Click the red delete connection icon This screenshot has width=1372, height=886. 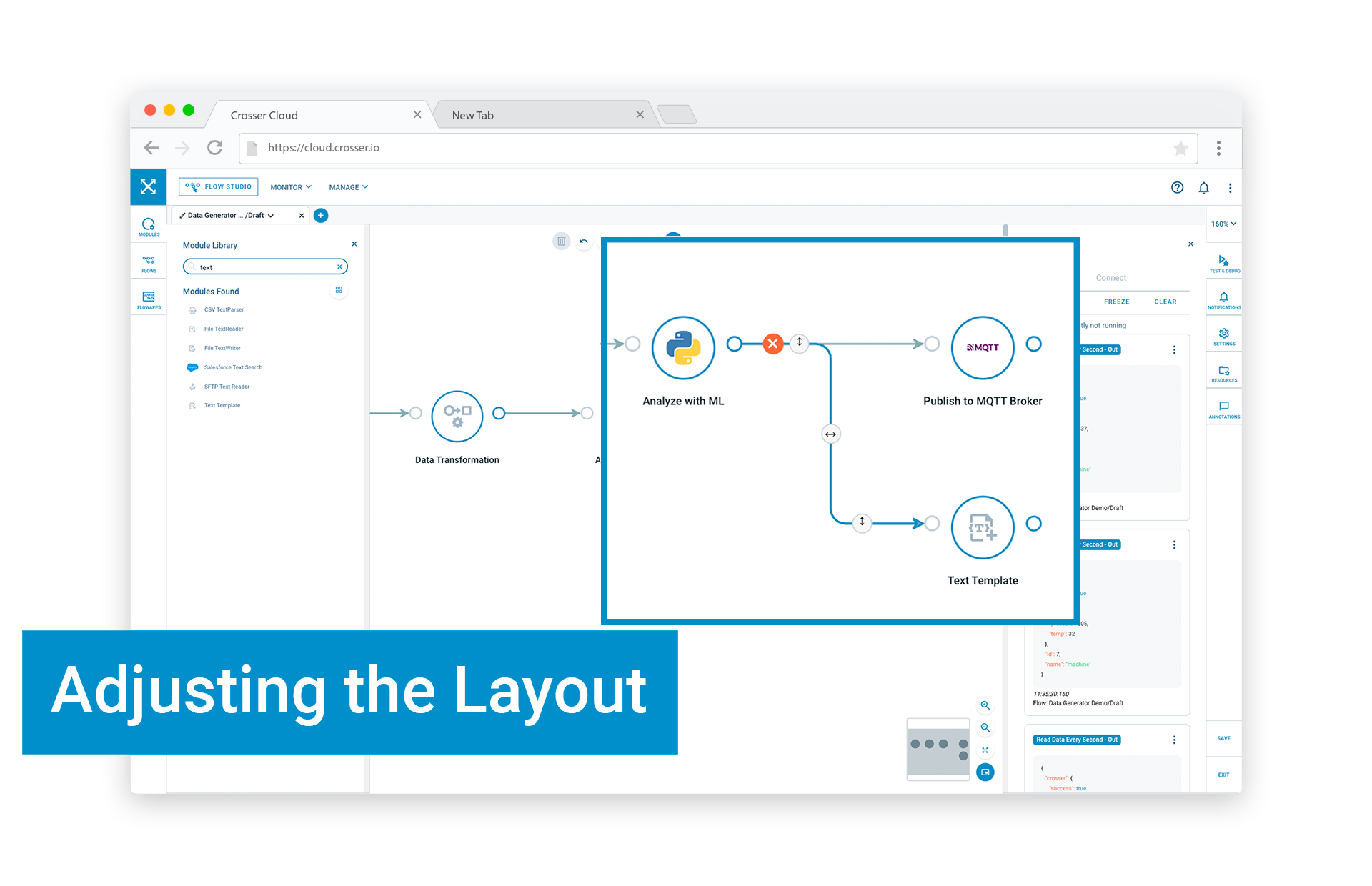point(772,344)
